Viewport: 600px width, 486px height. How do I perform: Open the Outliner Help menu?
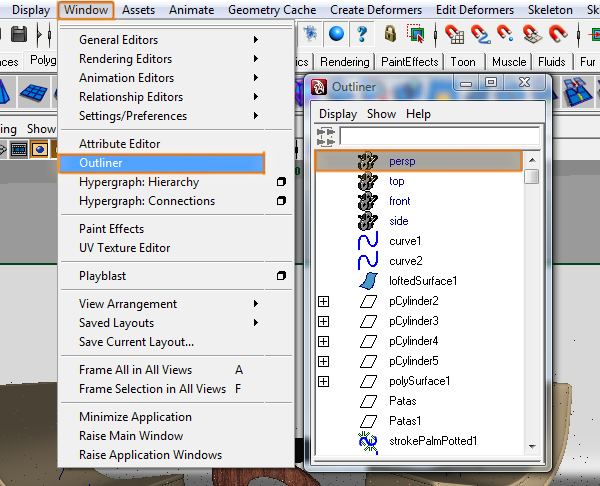pos(418,114)
